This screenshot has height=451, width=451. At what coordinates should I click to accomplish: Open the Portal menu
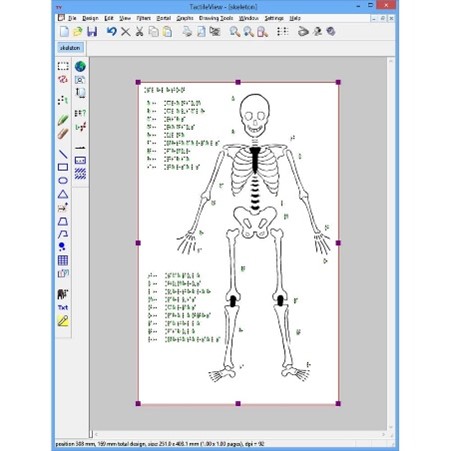(164, 18)
